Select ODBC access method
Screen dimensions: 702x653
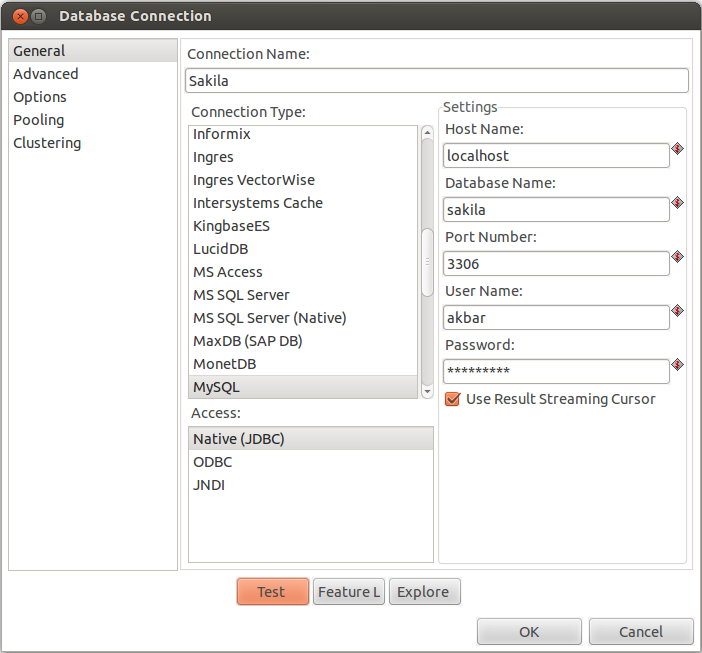(x=212, y=462)
